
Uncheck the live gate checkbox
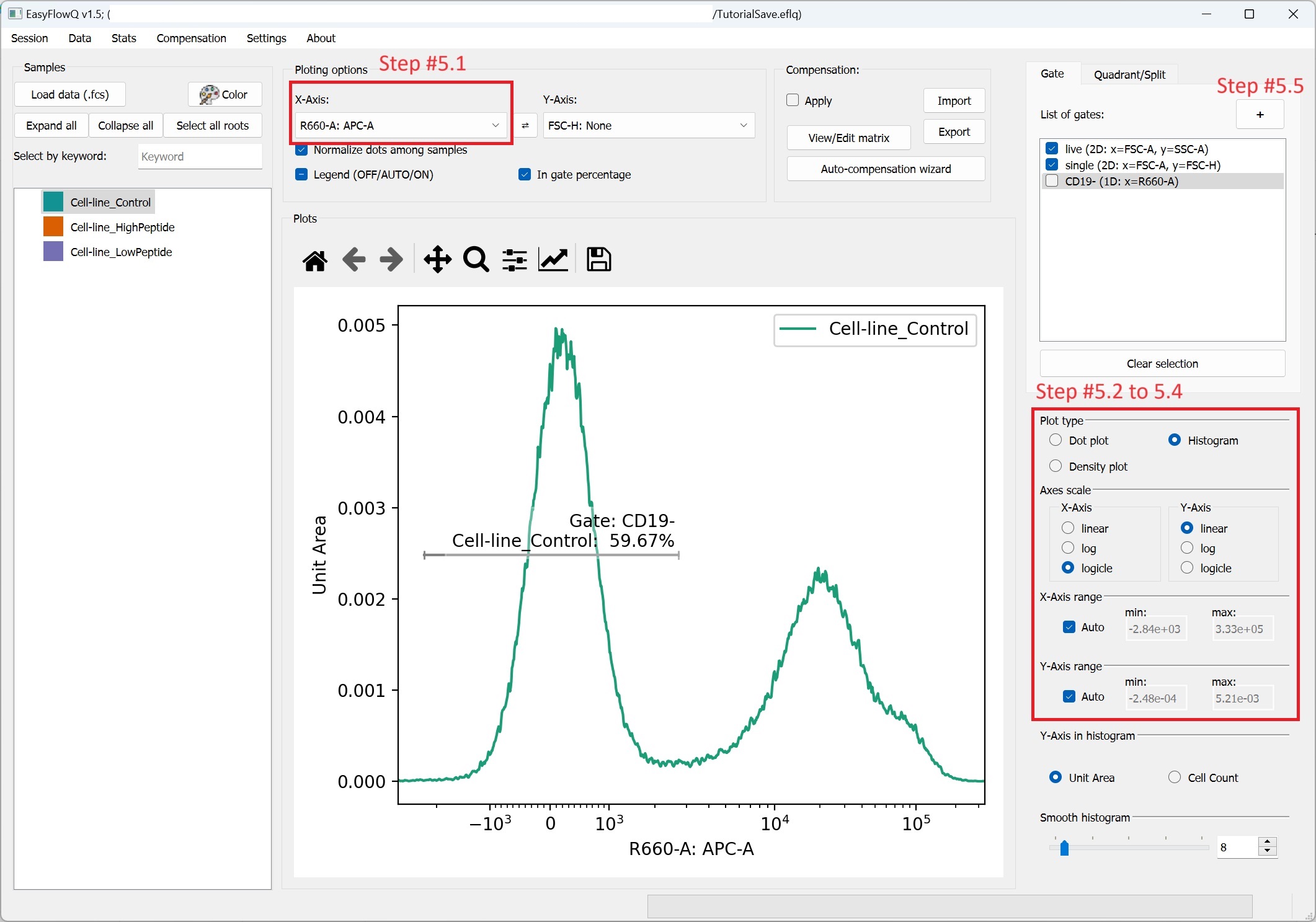click(x=1052, y=149)
